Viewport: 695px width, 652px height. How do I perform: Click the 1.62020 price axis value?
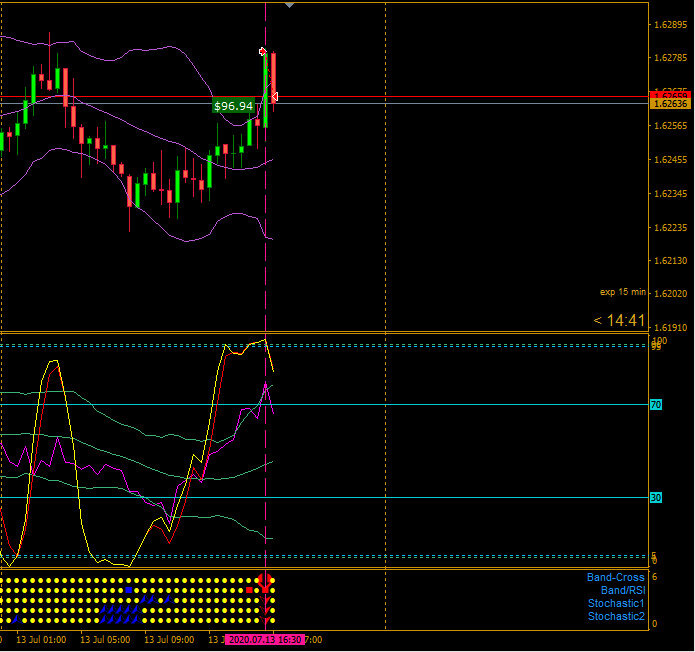point(671,293)
